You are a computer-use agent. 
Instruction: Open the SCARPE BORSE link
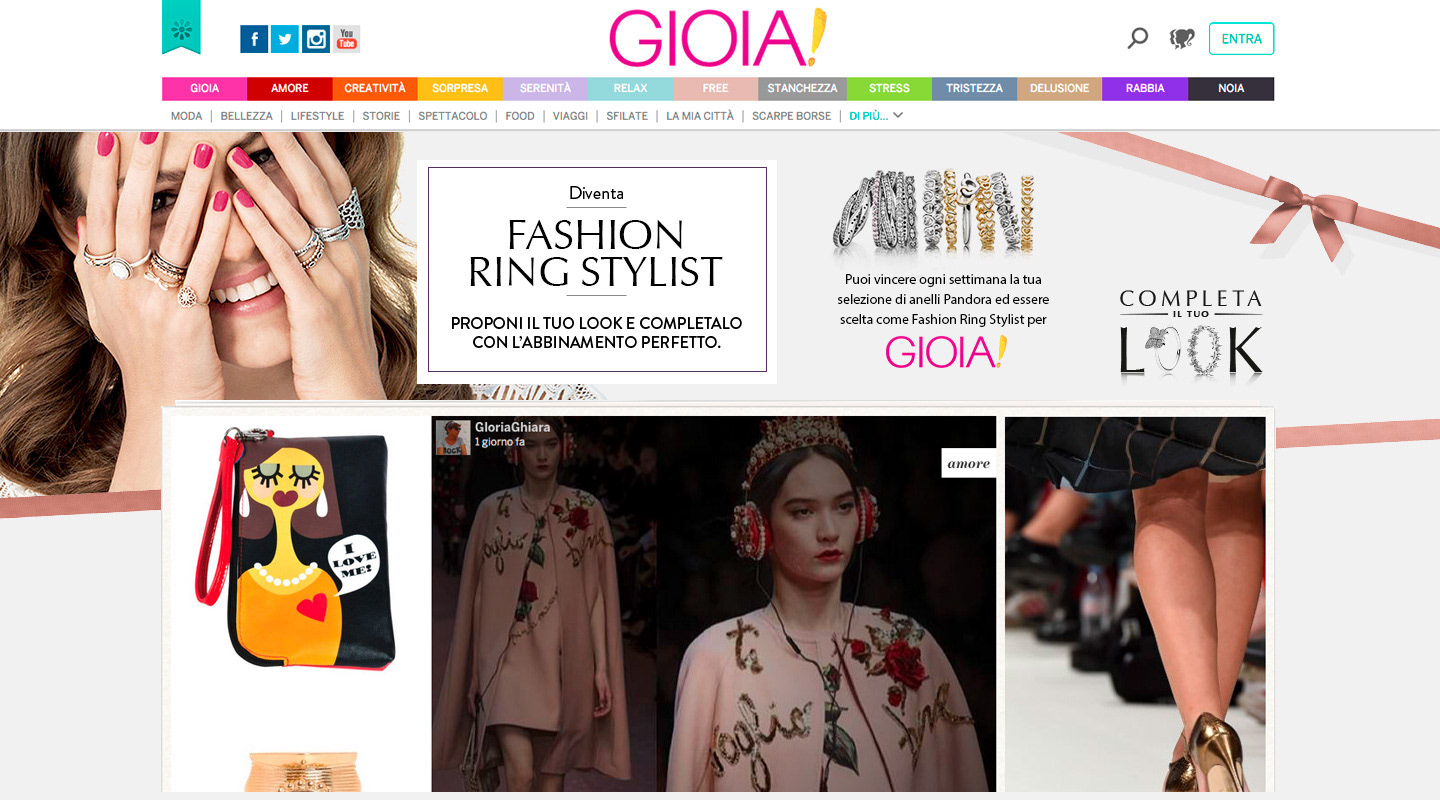point(791,116)
